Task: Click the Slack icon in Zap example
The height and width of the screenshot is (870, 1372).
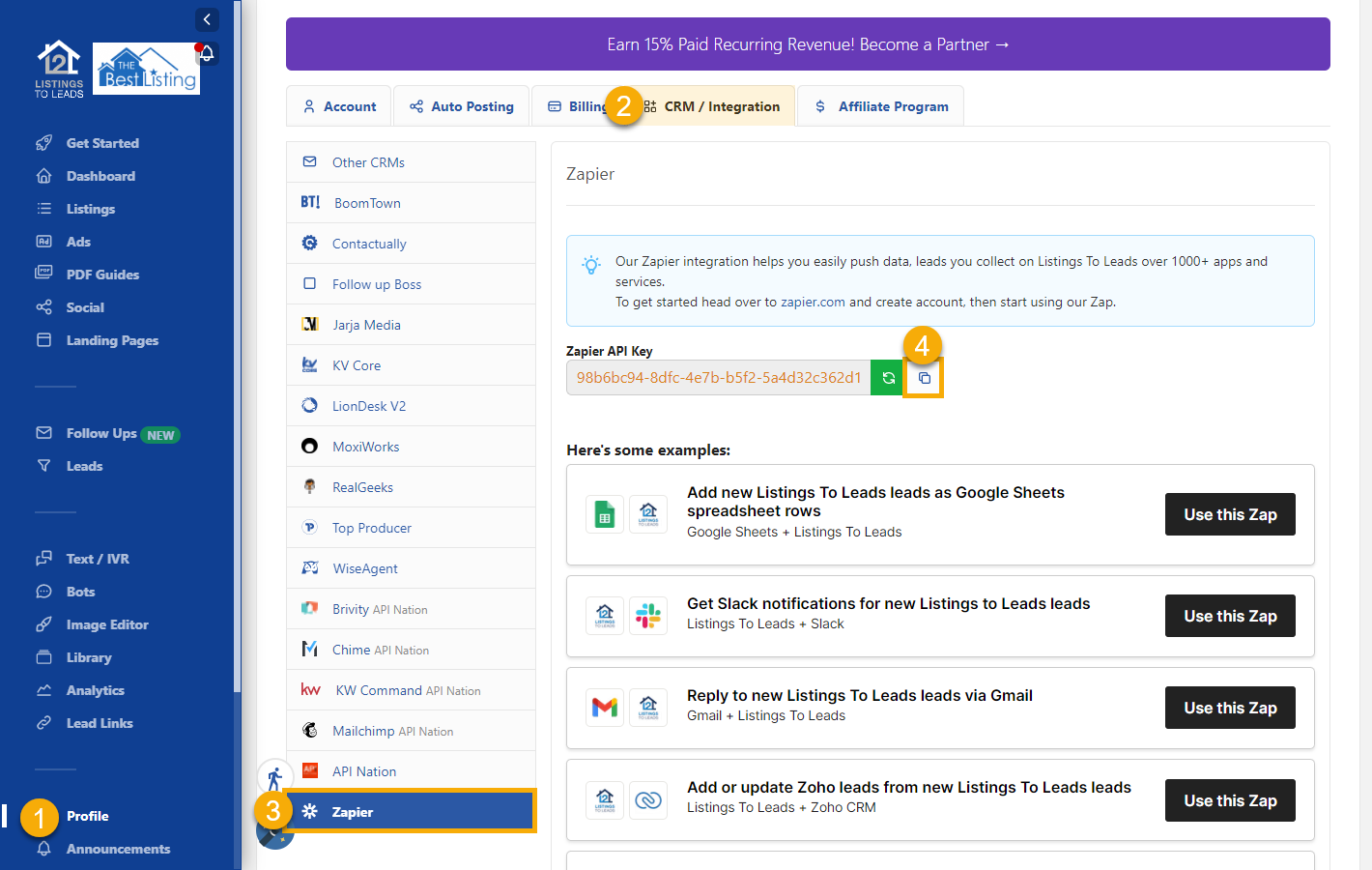Action: 648,615
